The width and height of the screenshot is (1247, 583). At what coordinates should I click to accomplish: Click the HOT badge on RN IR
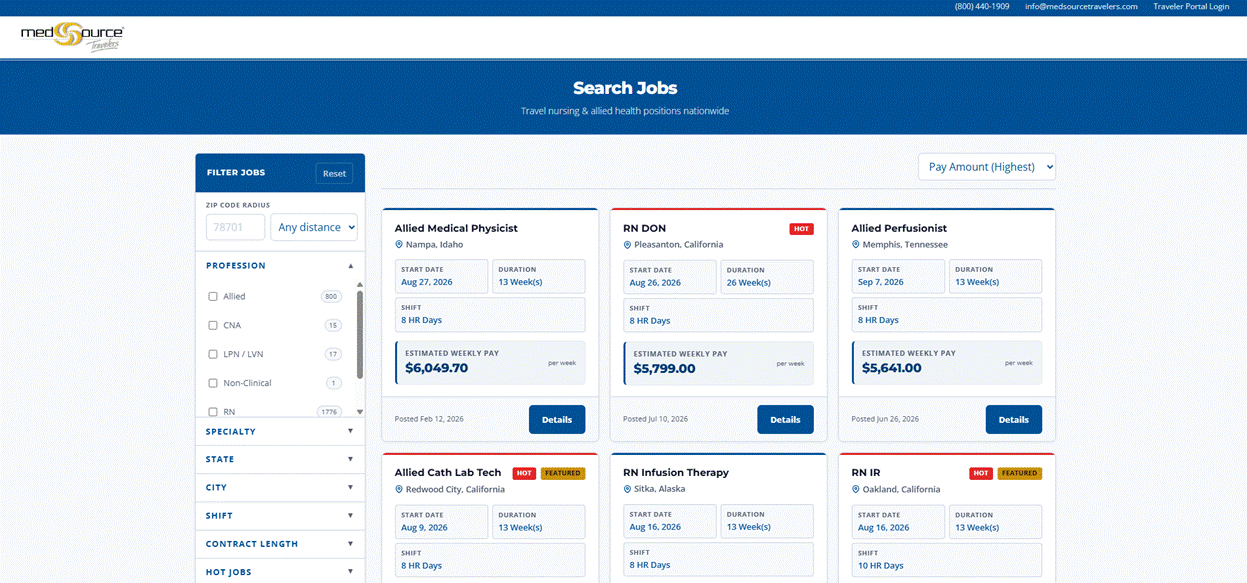981,473
